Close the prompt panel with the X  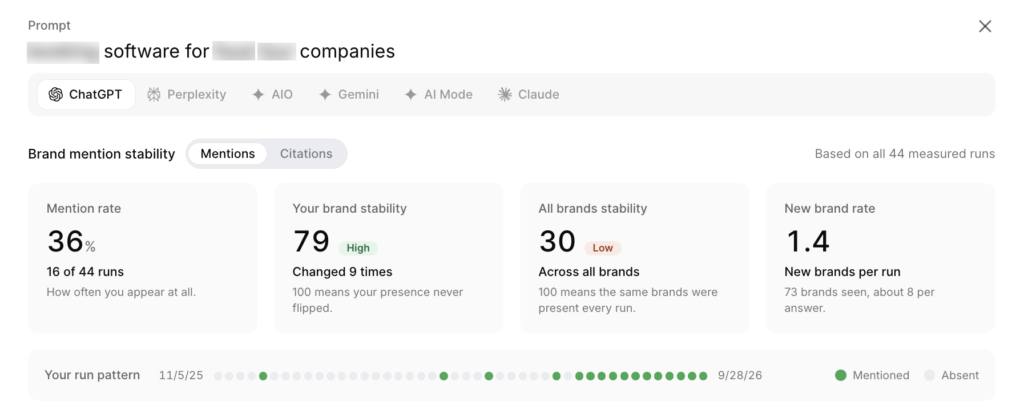pyautogui.click(x=985, y=26)
